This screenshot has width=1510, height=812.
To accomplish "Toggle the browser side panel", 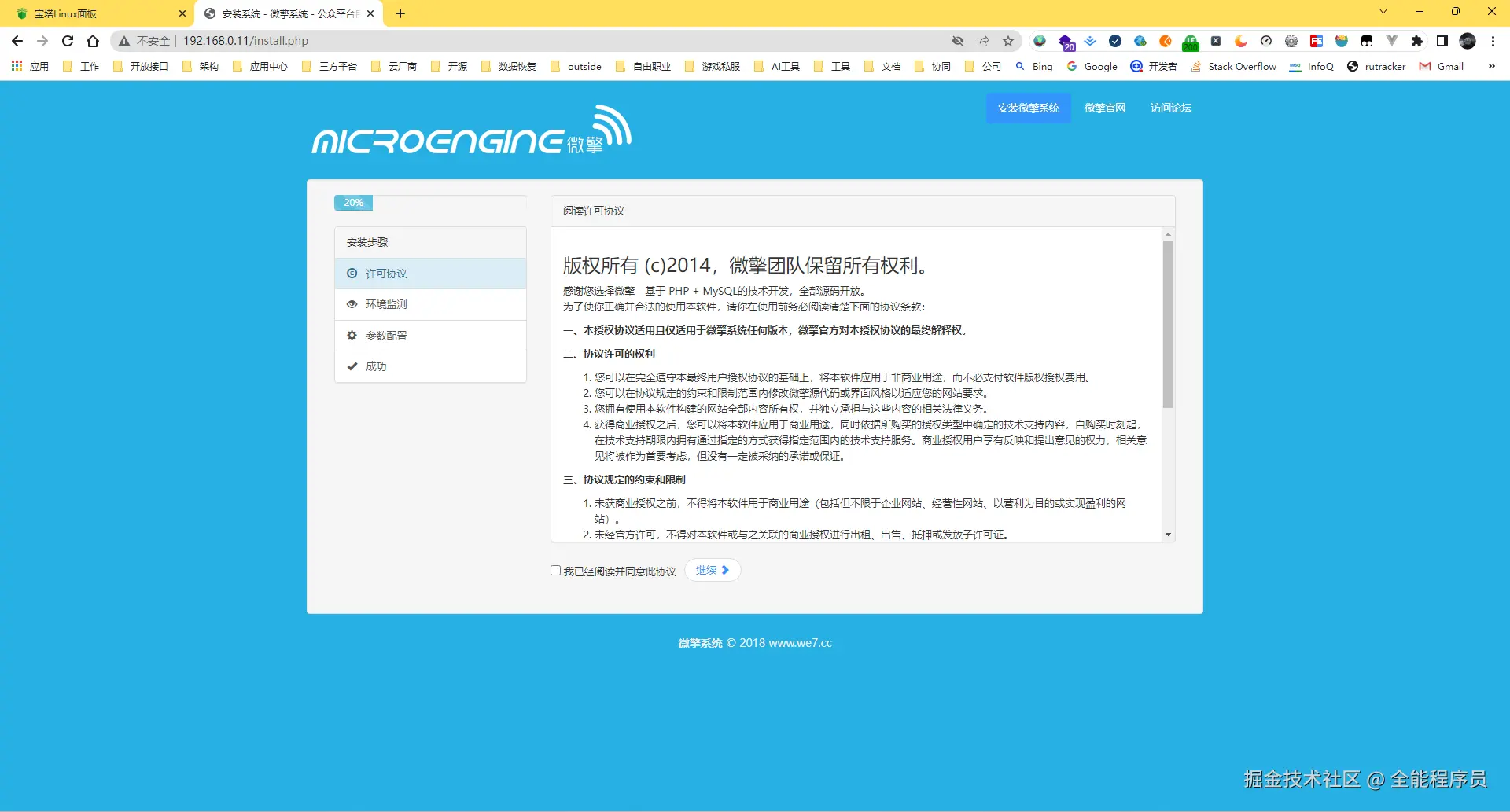I will point(1442,41).
